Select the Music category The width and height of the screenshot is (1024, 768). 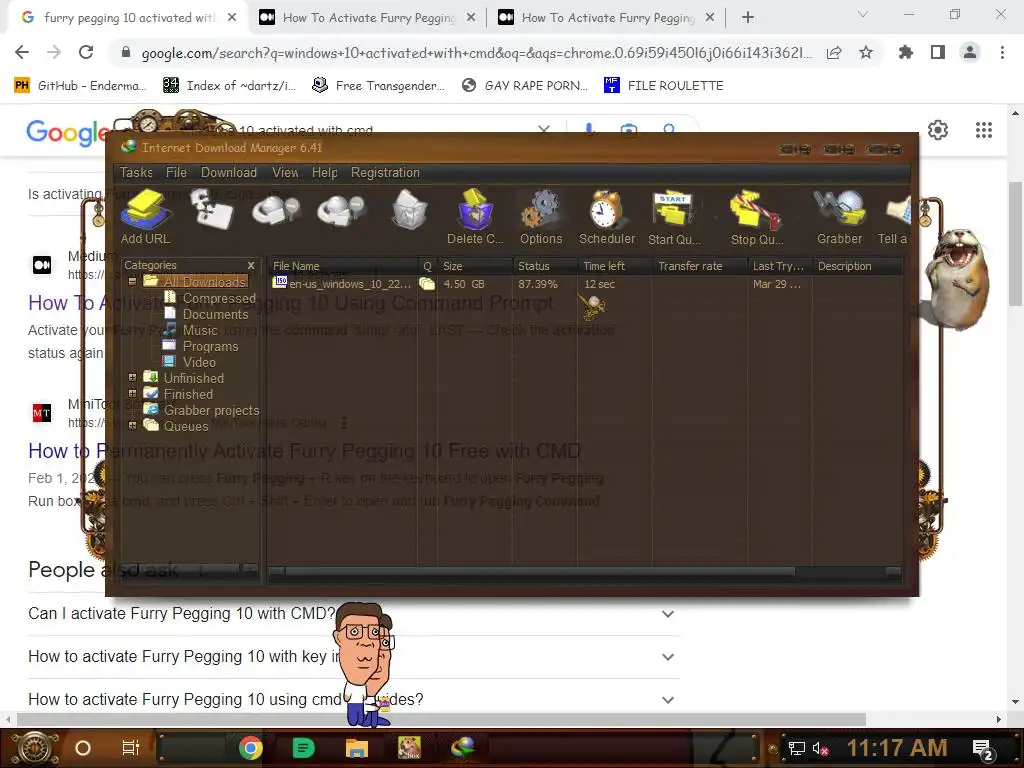click(x=191, y=330)
